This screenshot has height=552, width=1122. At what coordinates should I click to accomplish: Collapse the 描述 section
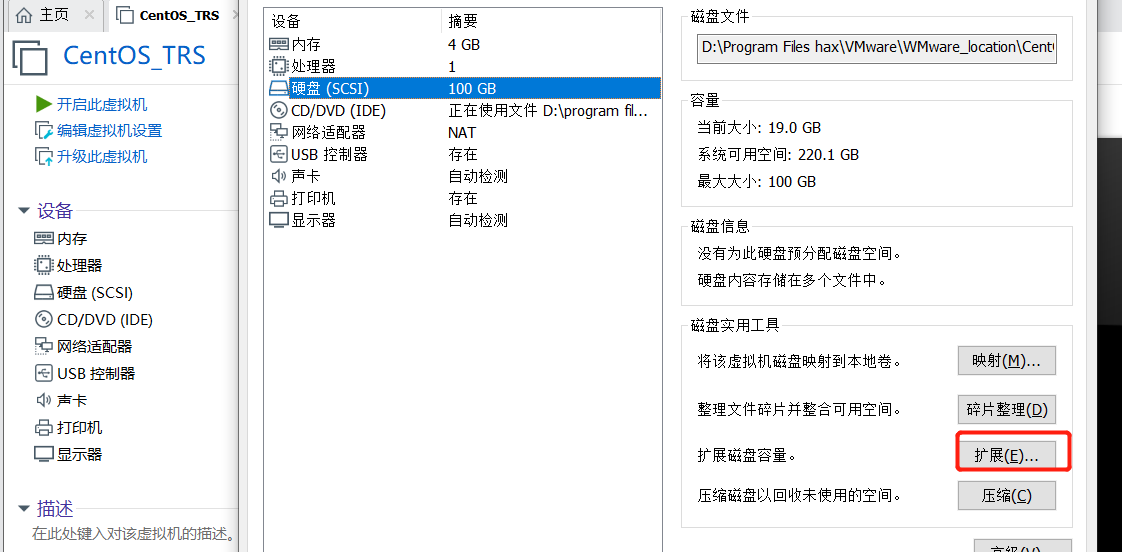coord(24,508)
